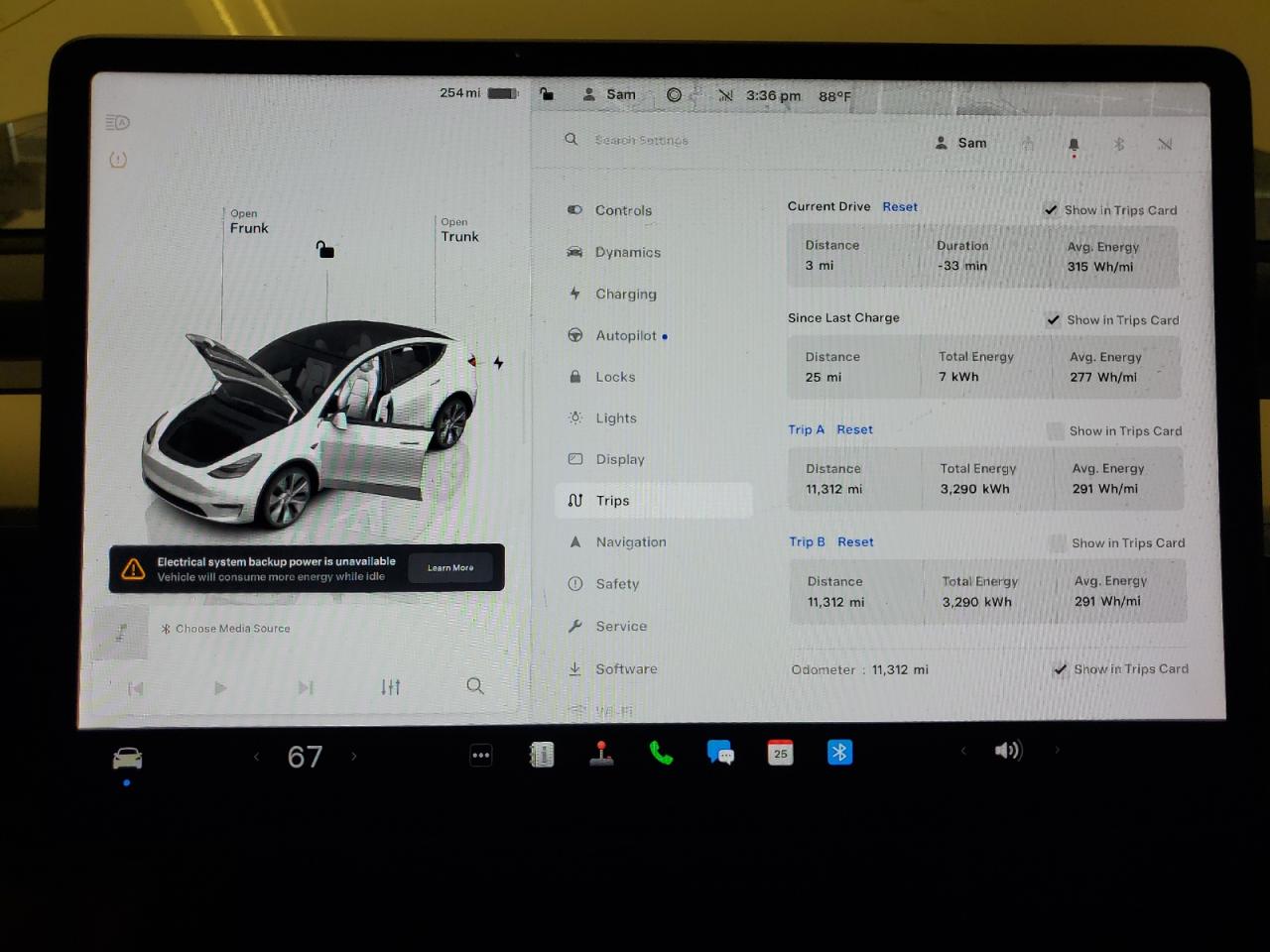Reset Trip A
The width and height of the screenshot is (1270, 952).
pyautogui.click(x=854, y=429)
